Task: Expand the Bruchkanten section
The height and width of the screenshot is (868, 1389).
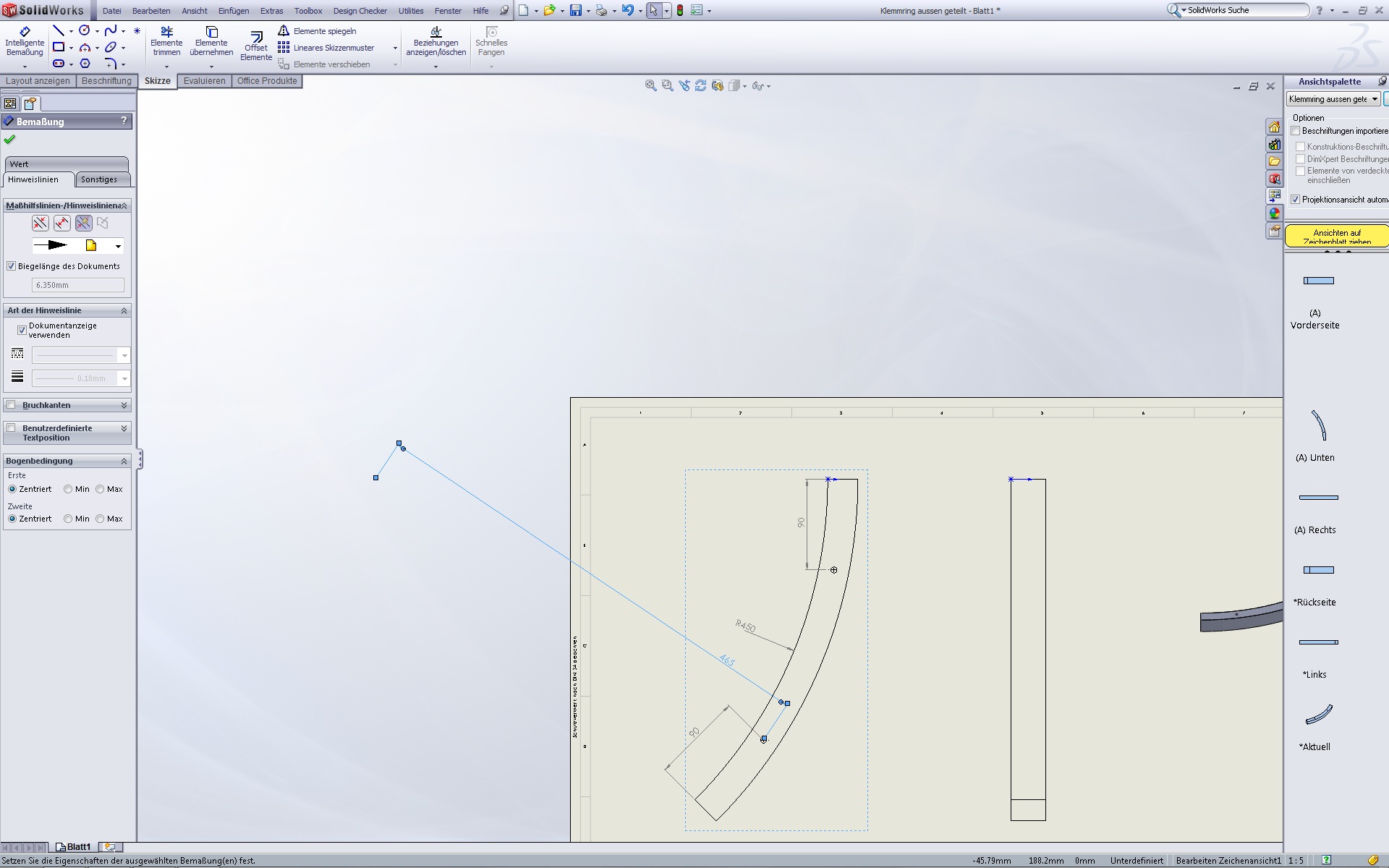Action: 124,405
